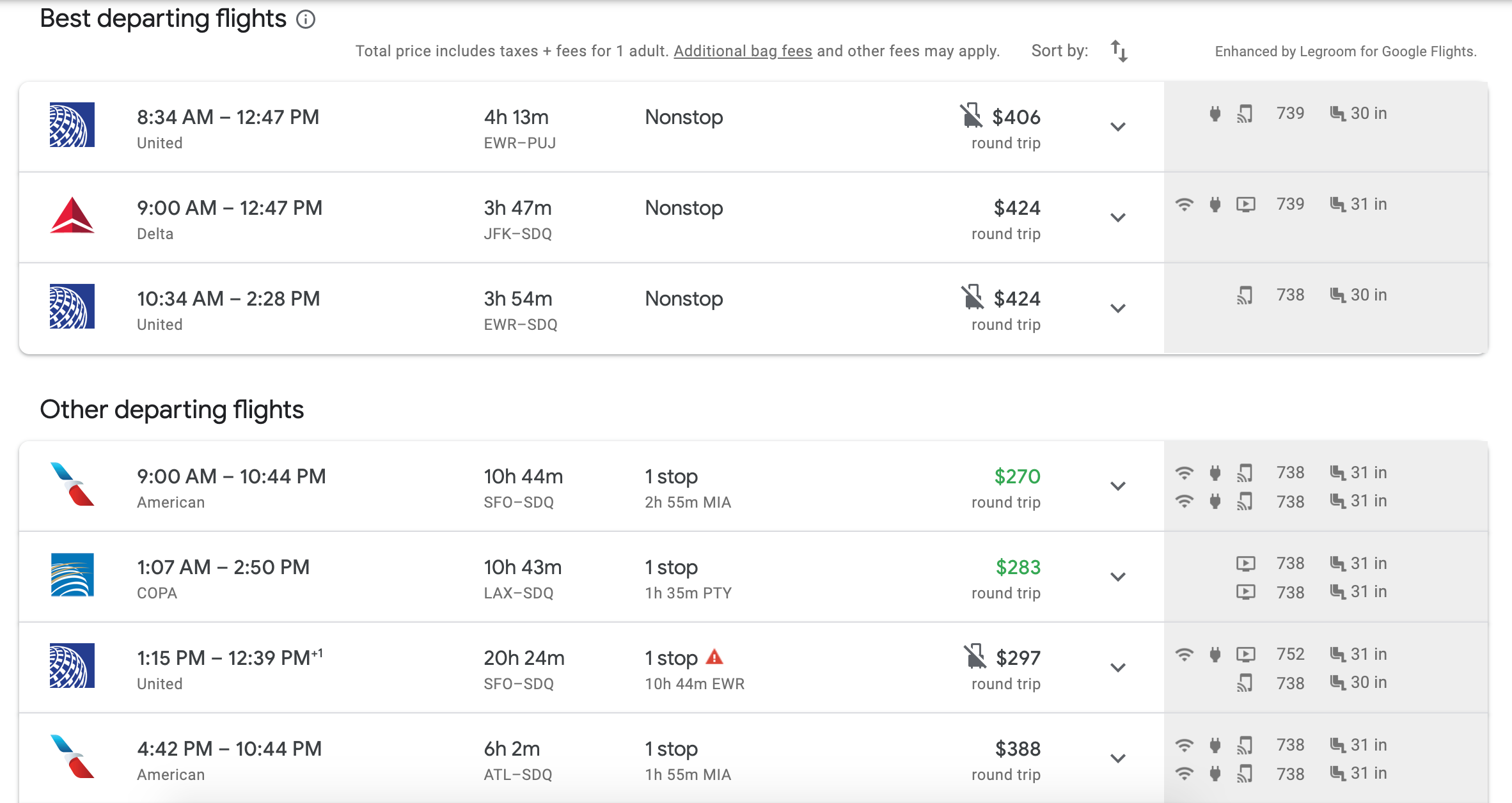This screenshot has width=1512, height=803.
Task: Click Wi-Fi icon on Delta flight row
Action: 1184,205
